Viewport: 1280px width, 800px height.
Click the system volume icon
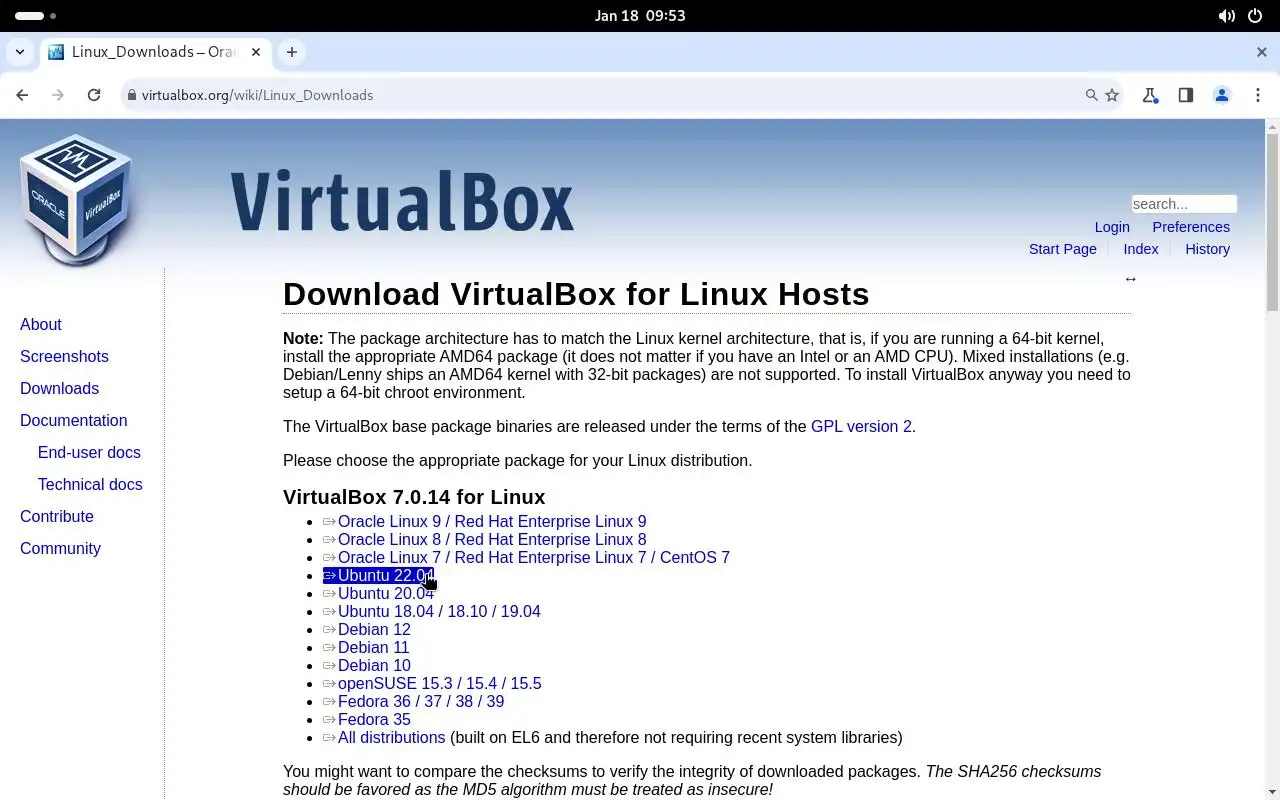[1226, 16]
